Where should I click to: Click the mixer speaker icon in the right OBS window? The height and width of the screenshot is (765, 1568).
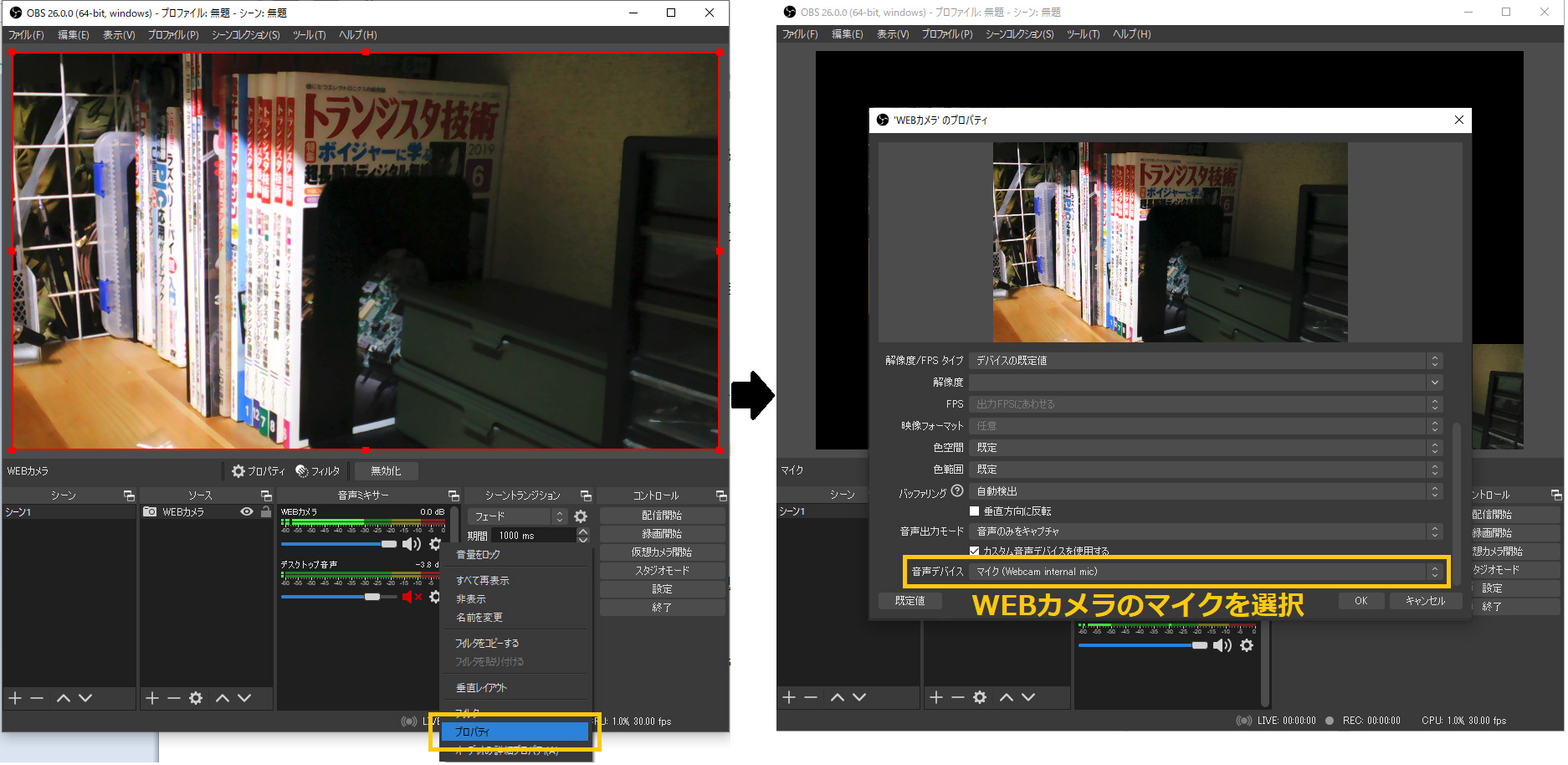[1222, 645]
